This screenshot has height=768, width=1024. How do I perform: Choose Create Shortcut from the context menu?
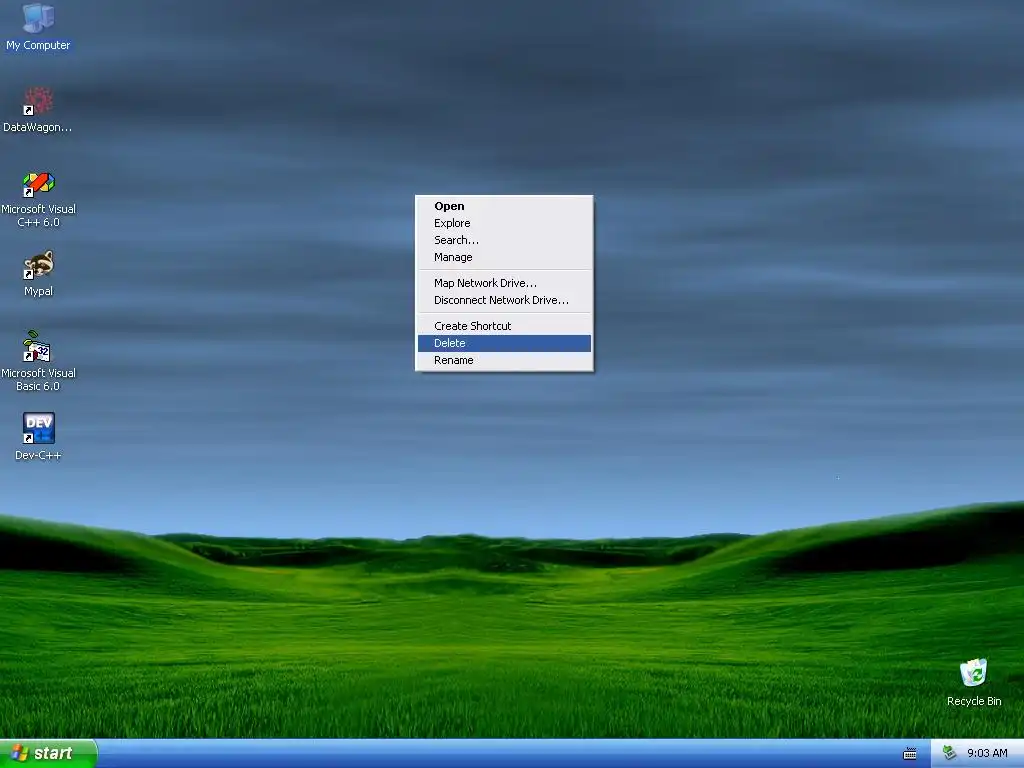pyautogui.click(x=504, y=326)
